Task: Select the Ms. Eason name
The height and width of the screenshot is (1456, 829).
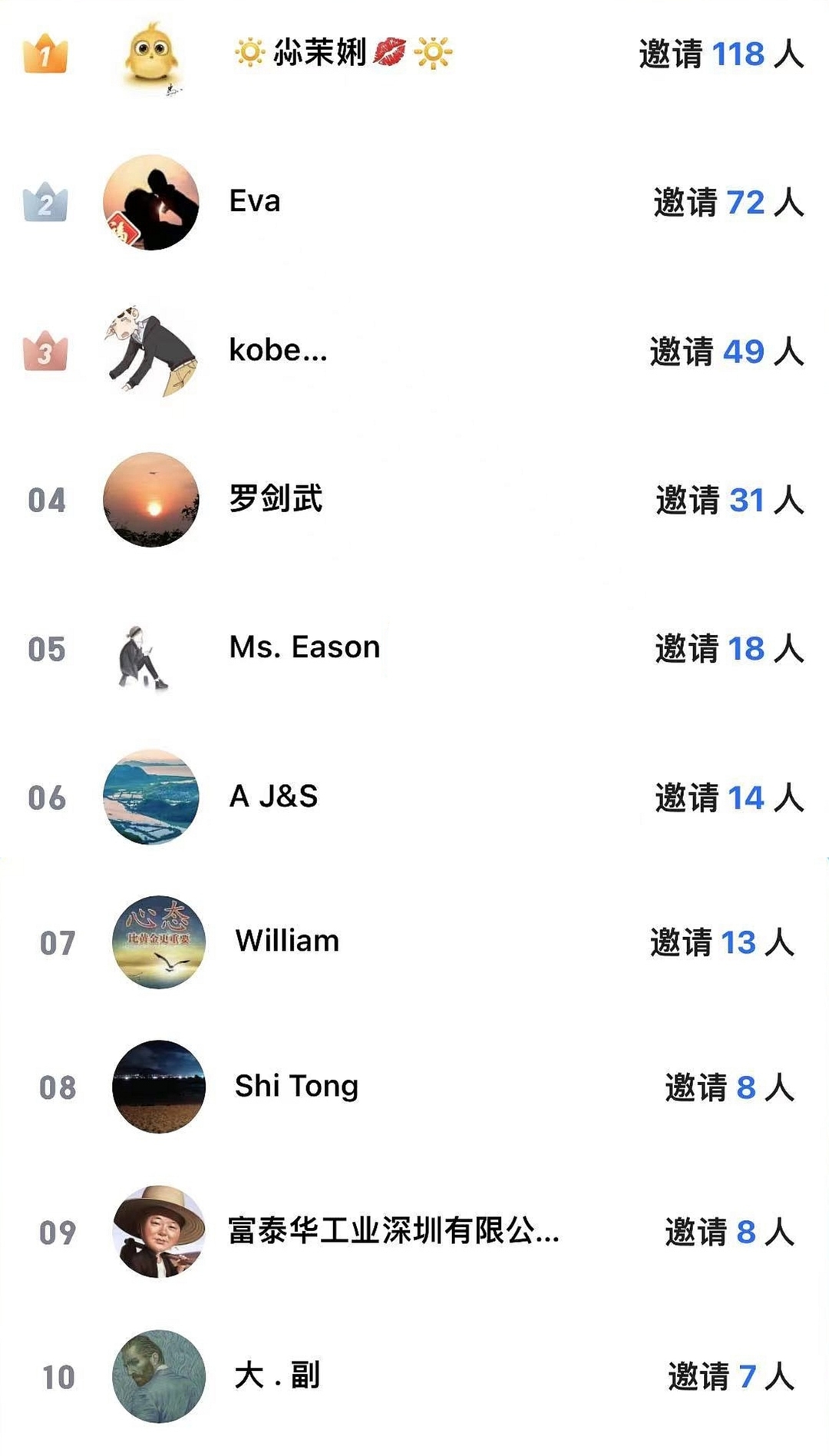Action: (305, 647)
